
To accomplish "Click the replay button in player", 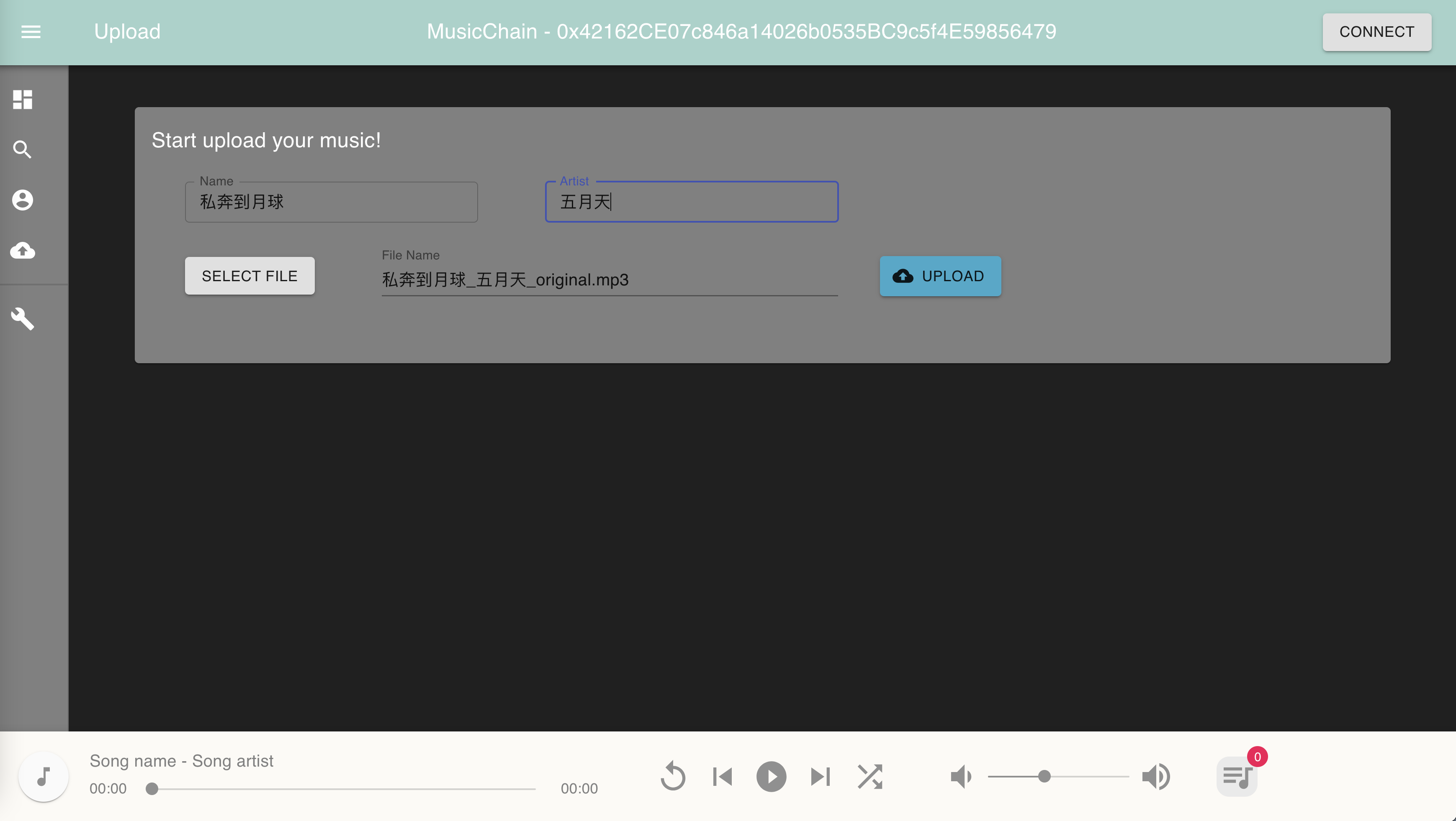I will tap(673, 776).
